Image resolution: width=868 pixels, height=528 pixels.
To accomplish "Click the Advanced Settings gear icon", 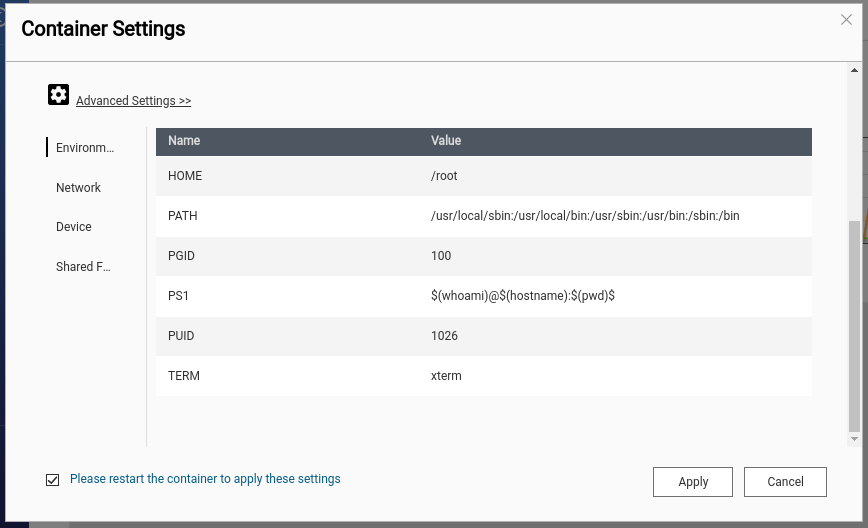I will (x=58, y=95).
